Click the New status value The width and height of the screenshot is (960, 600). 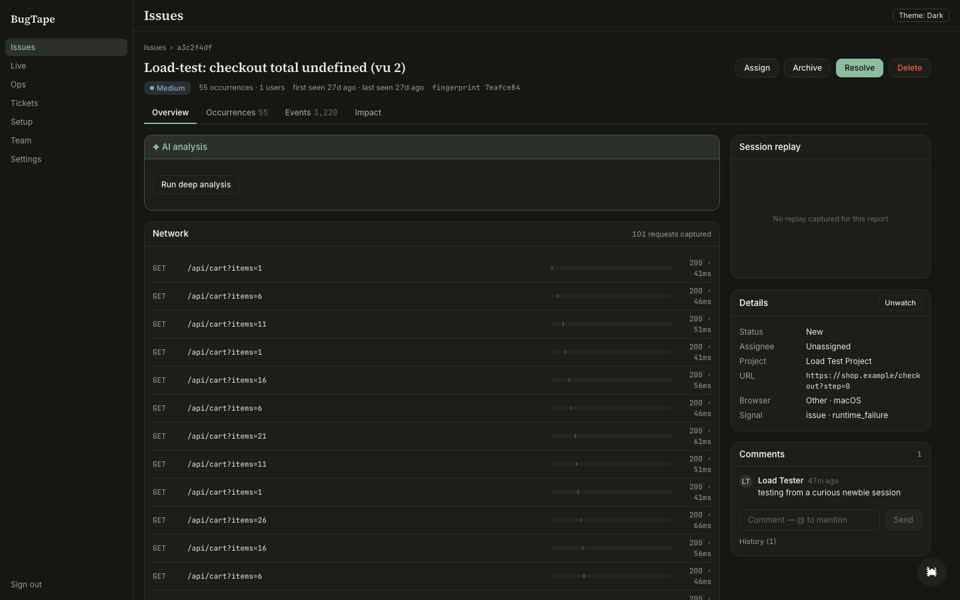814,332
